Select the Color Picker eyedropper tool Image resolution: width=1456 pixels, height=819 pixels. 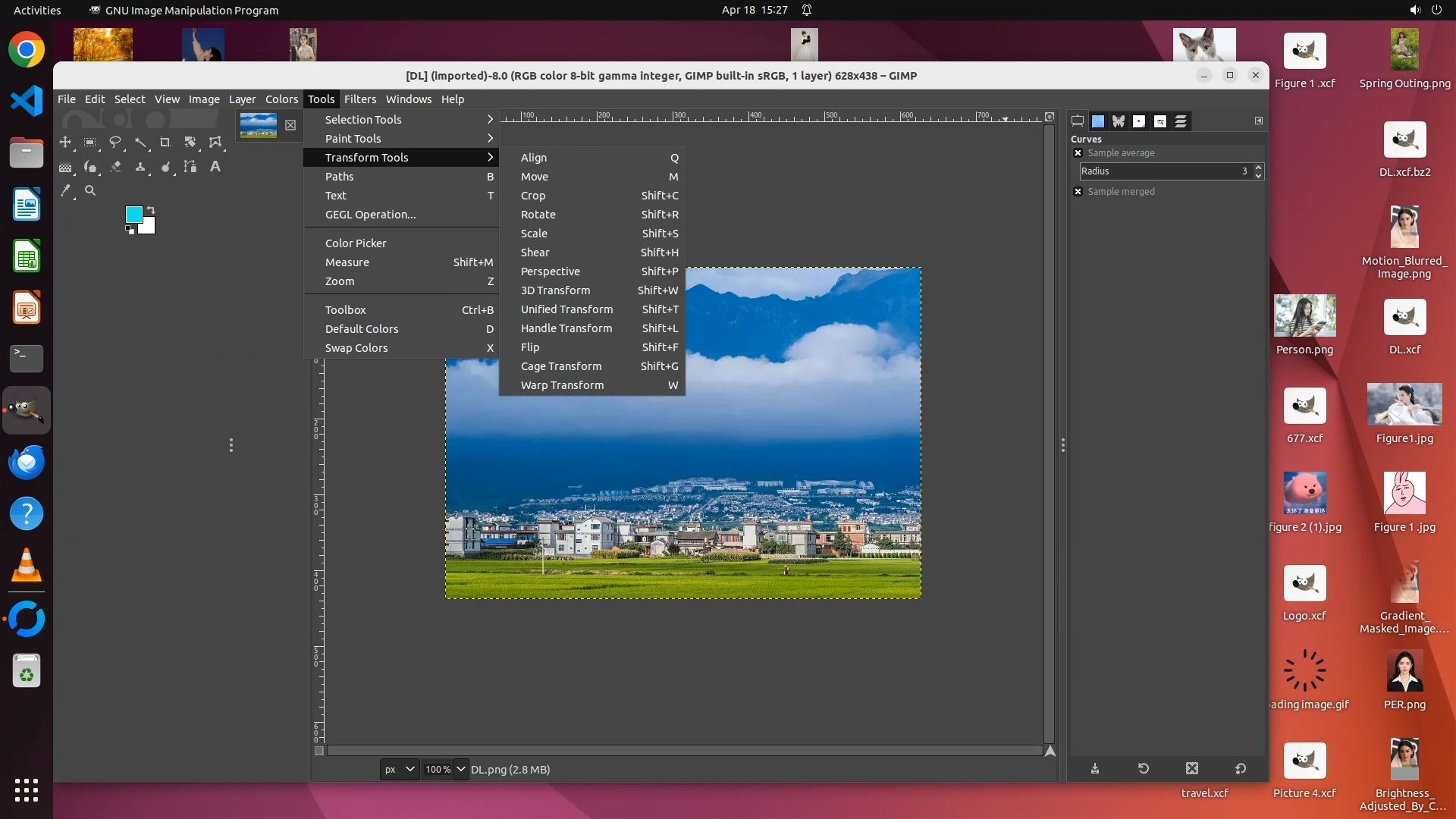click(66, 191)
